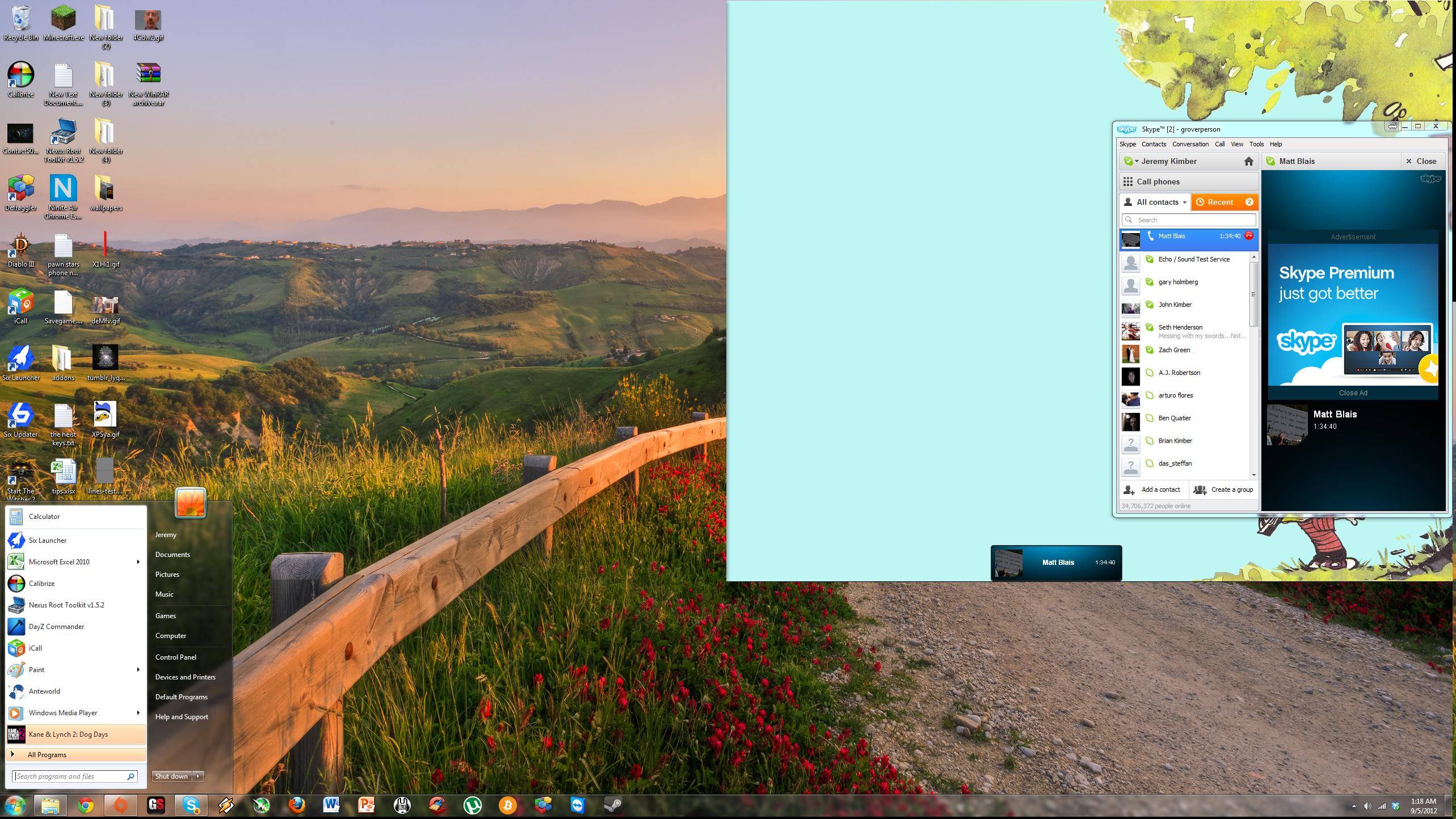Open the Call menu
Screen dimensions: 1456x819
1219,144
